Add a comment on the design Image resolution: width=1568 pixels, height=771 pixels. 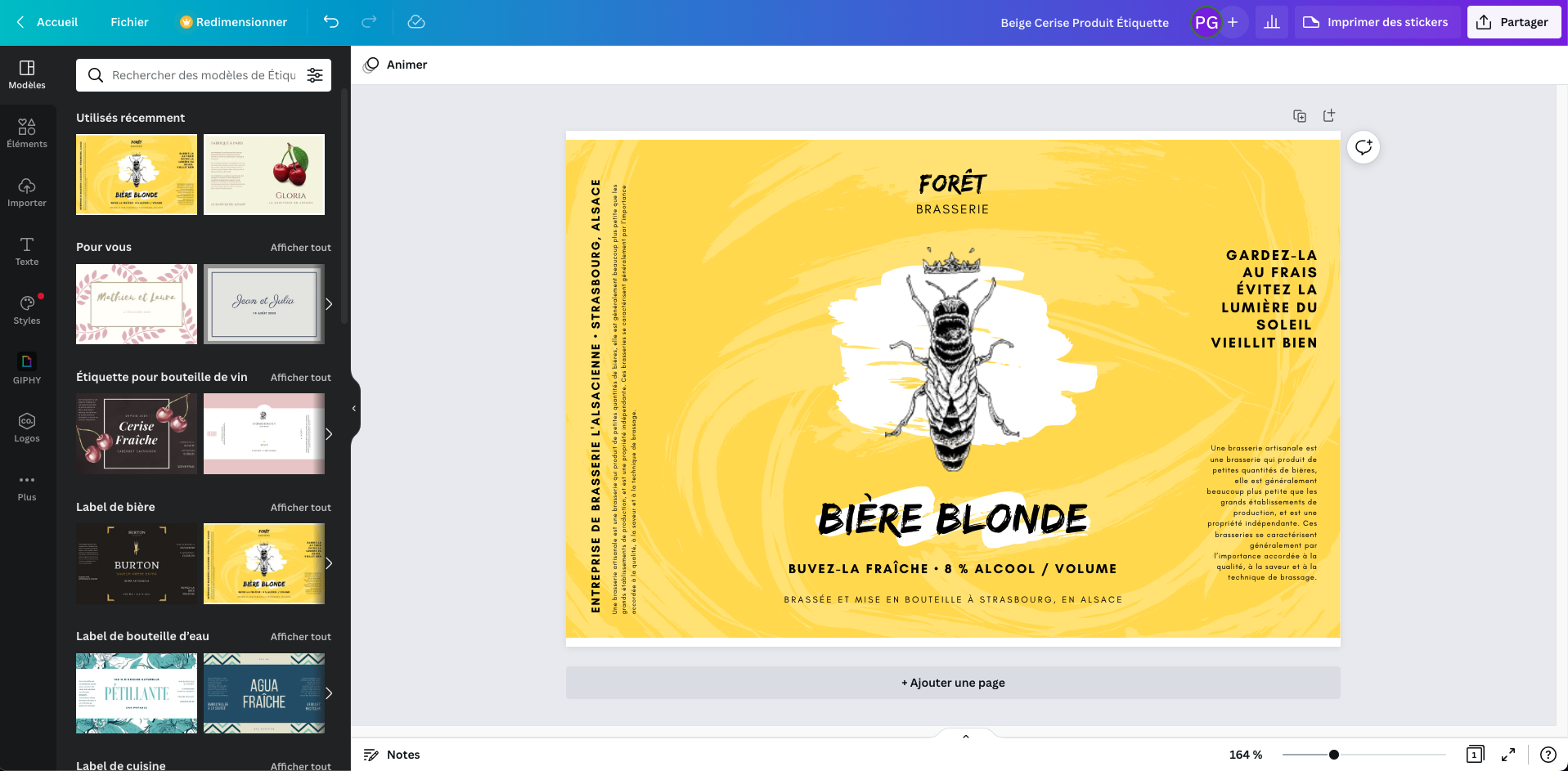pos(1364,147)
